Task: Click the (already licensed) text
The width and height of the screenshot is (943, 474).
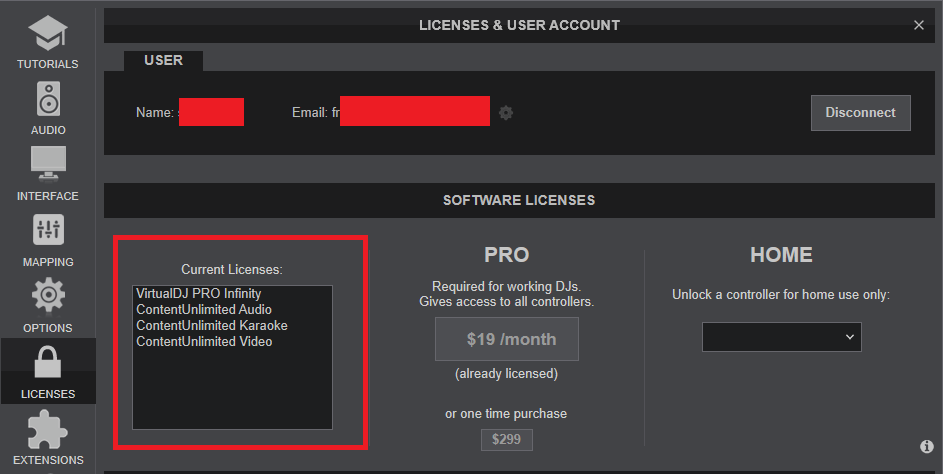Action: [506, 374]
